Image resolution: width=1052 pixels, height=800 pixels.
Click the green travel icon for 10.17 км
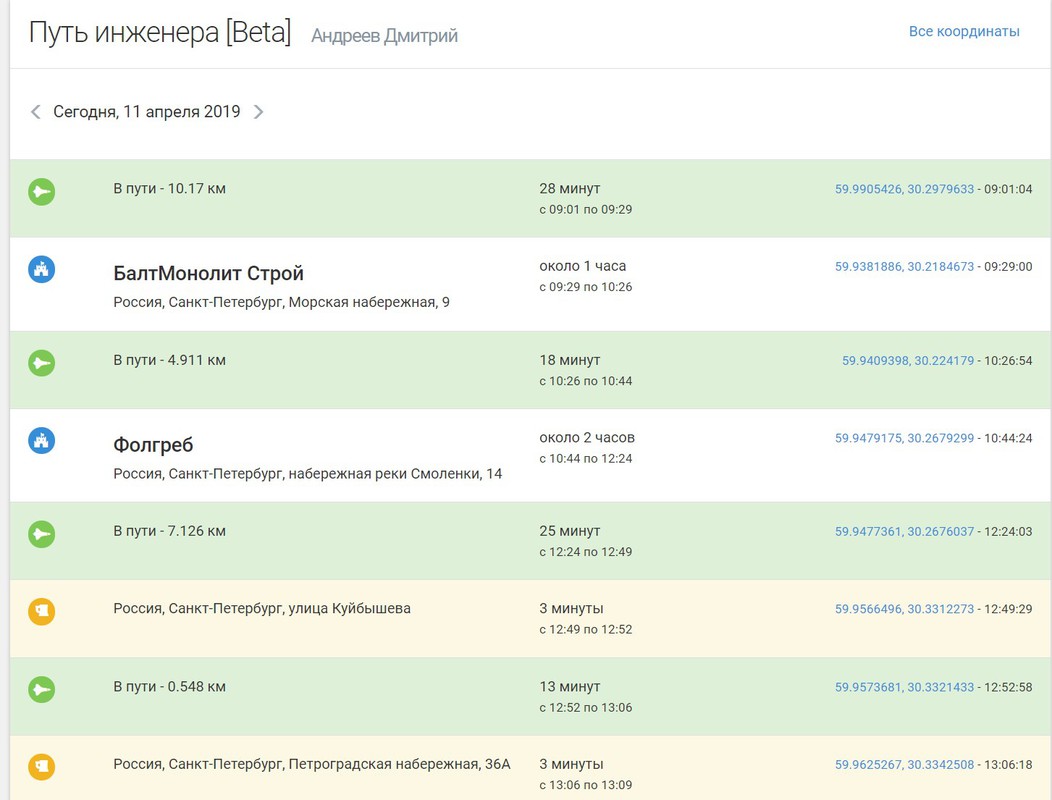[x=42, y=192]
